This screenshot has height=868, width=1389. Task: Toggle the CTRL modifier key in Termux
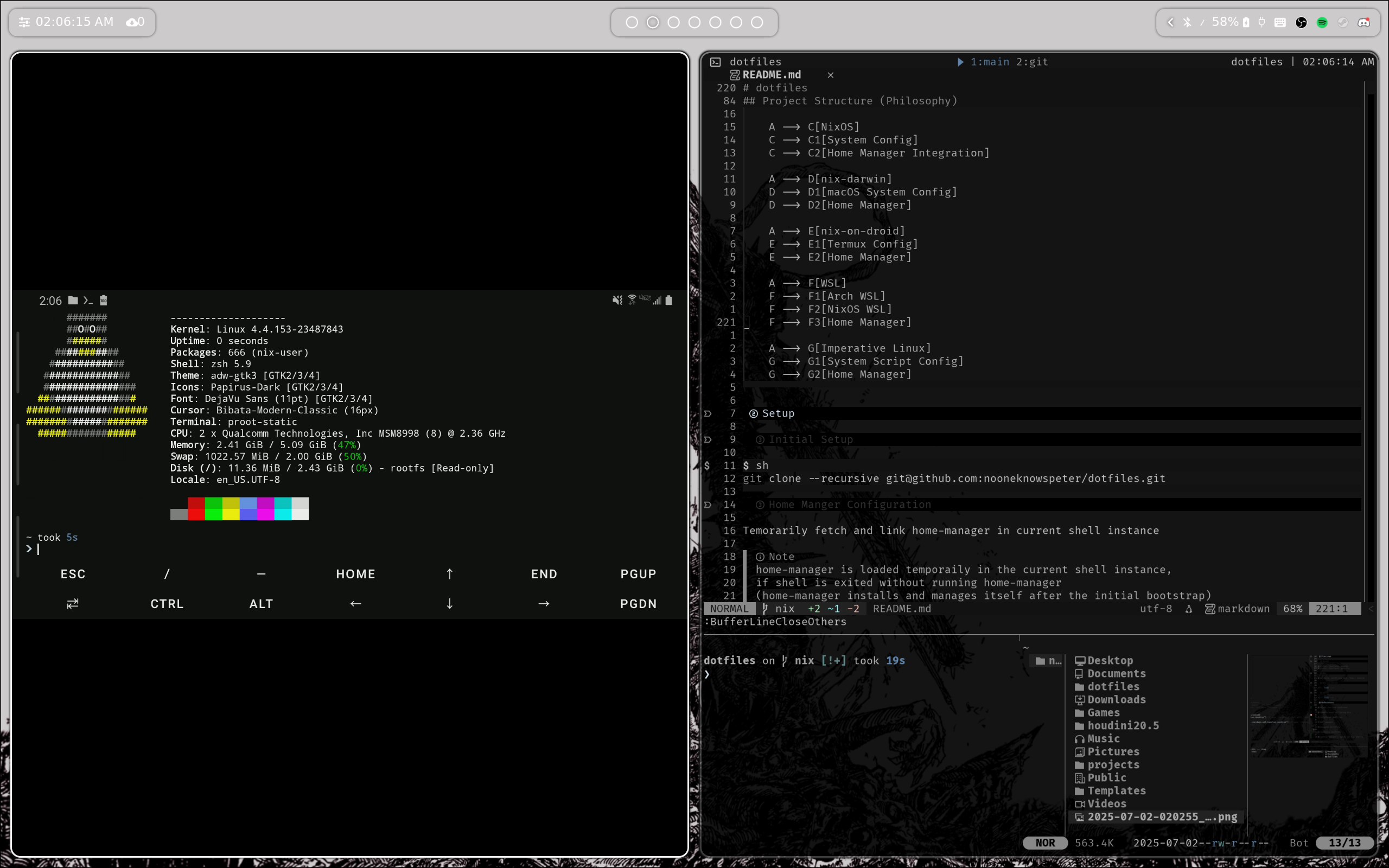(x=167, y=604)
